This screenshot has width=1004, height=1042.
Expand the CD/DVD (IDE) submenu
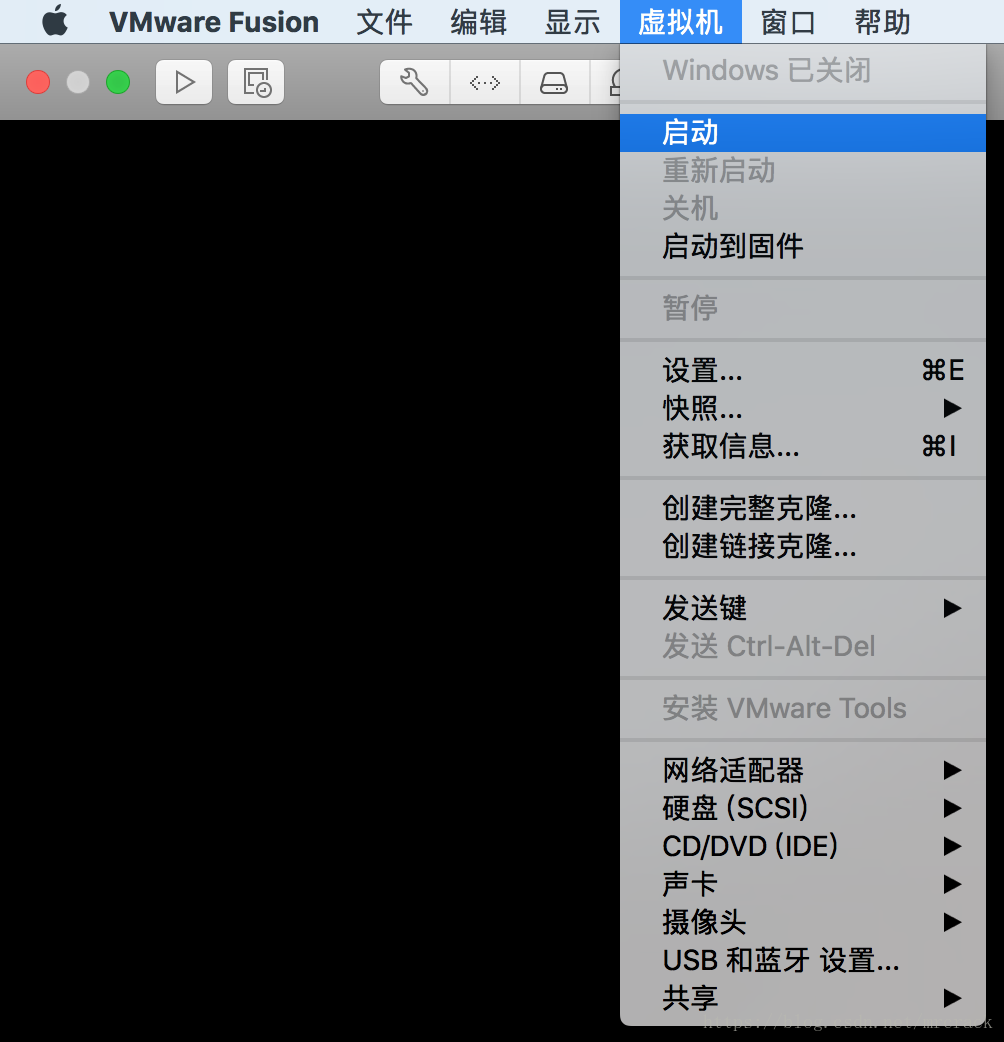coord(803,846)
